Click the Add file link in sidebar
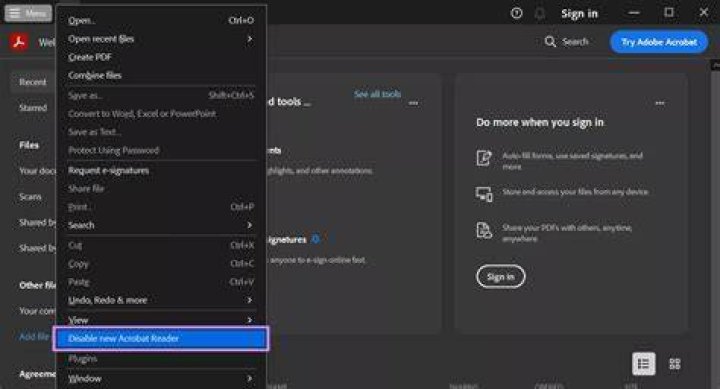The width and height of the screenshot is (720, 389). coord(34,337)
